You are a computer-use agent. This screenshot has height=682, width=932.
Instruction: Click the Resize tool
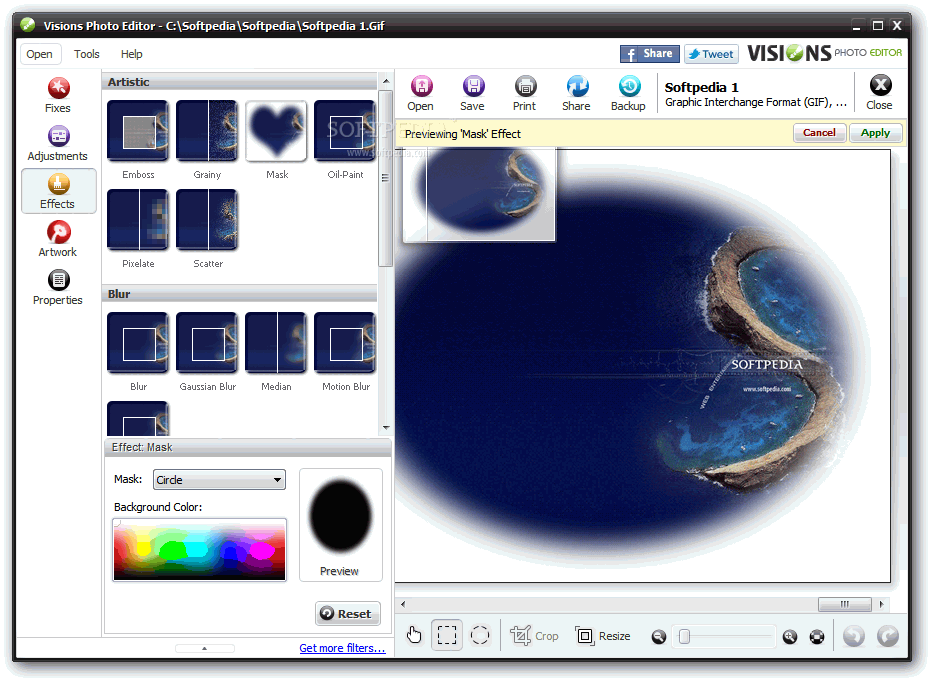coord(603,636)
